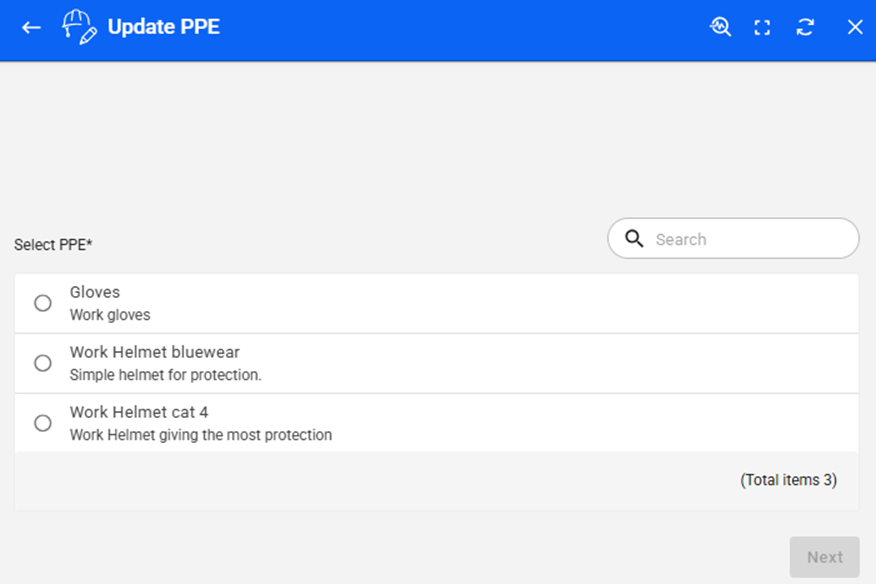The height and width of the screenshot is (584, 876).
Task: Click the helmet Update PPE icon
Action: (x=79, y=27)
